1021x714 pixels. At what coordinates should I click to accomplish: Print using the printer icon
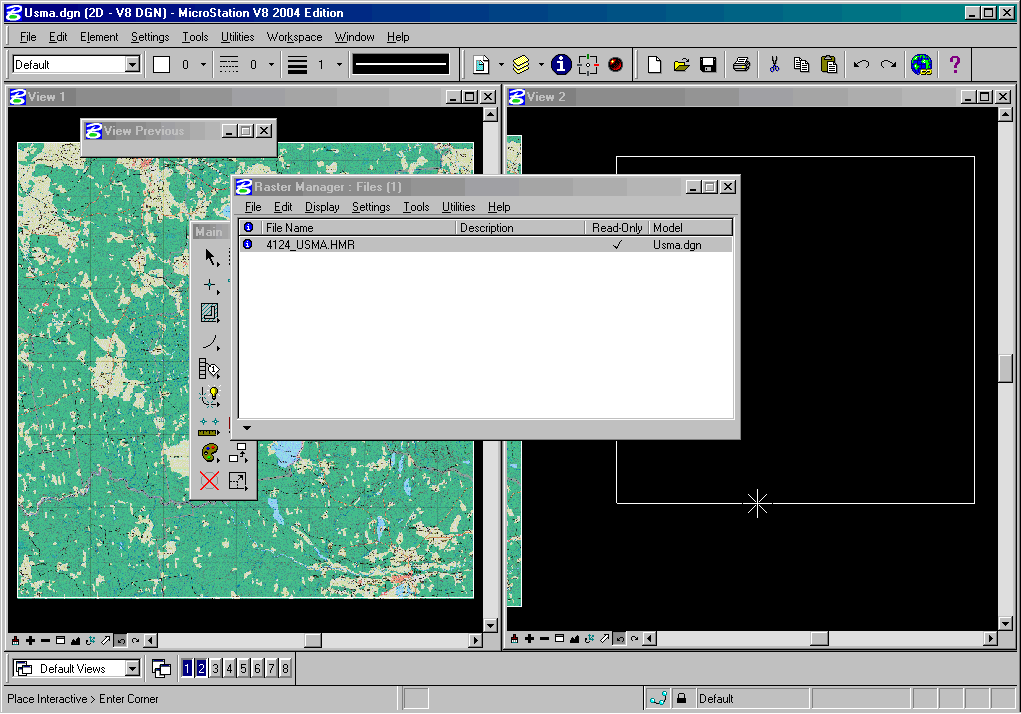(x=741, y=64)
